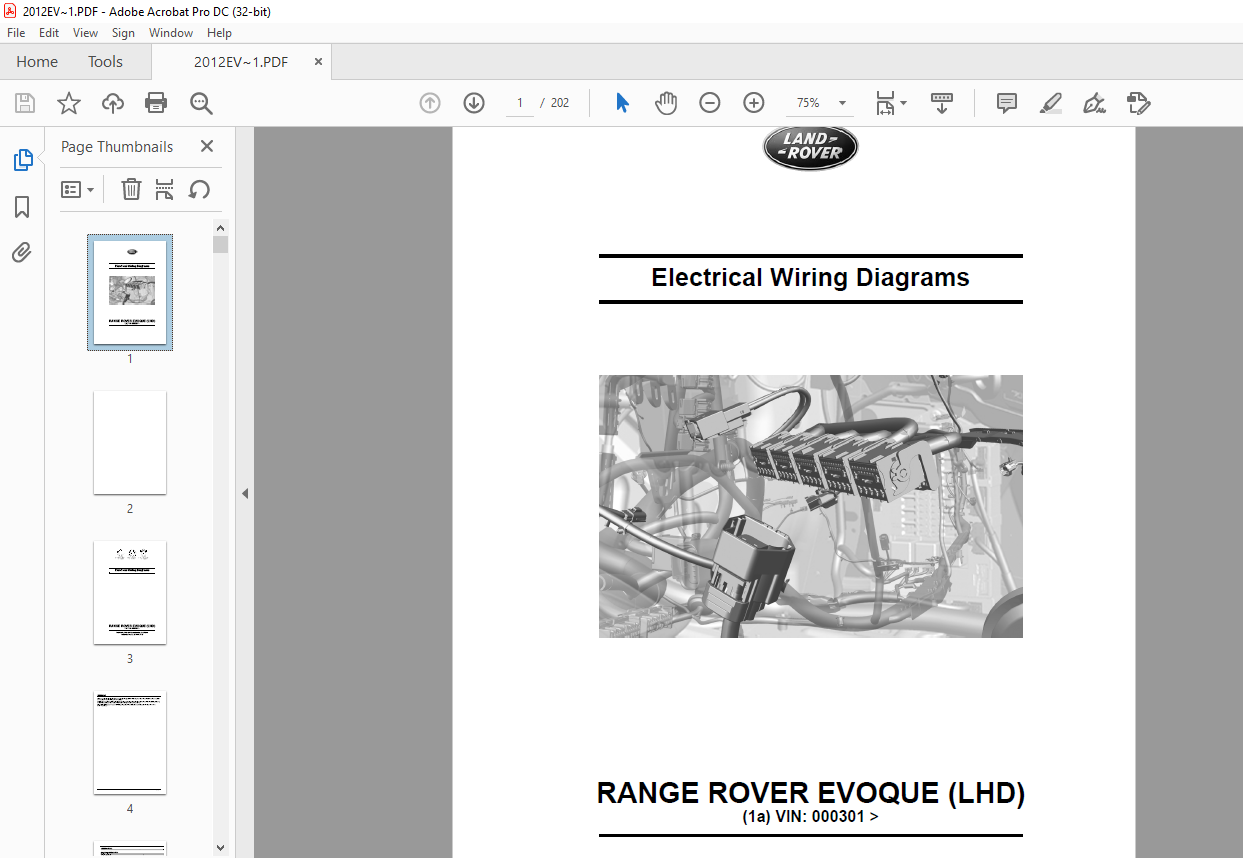Viewport: 1243px width, 858px height.
Task: Click the RANGE ROVER EVOQUE (LHD) title
Action: (811, 793)
